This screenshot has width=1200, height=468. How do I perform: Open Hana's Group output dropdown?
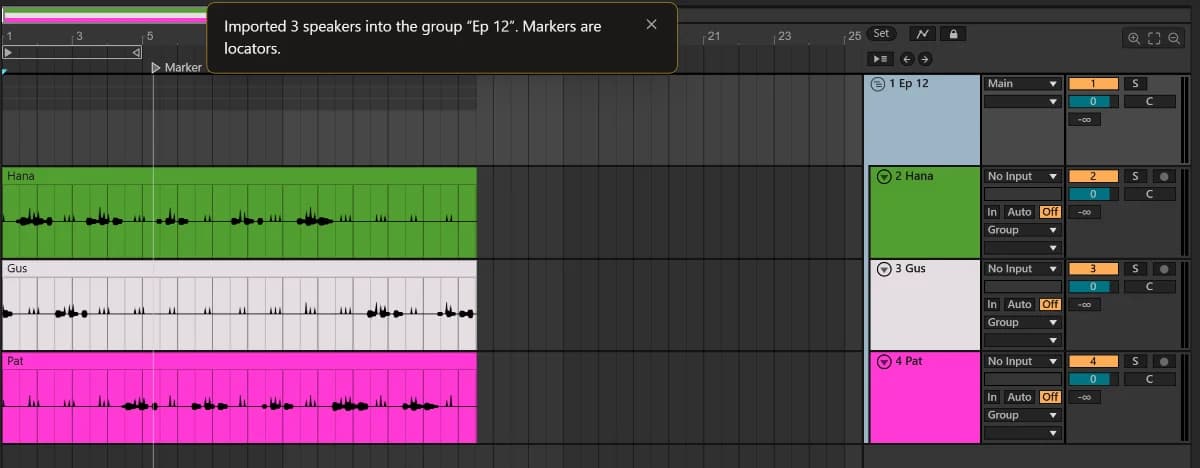[1022, 230]
